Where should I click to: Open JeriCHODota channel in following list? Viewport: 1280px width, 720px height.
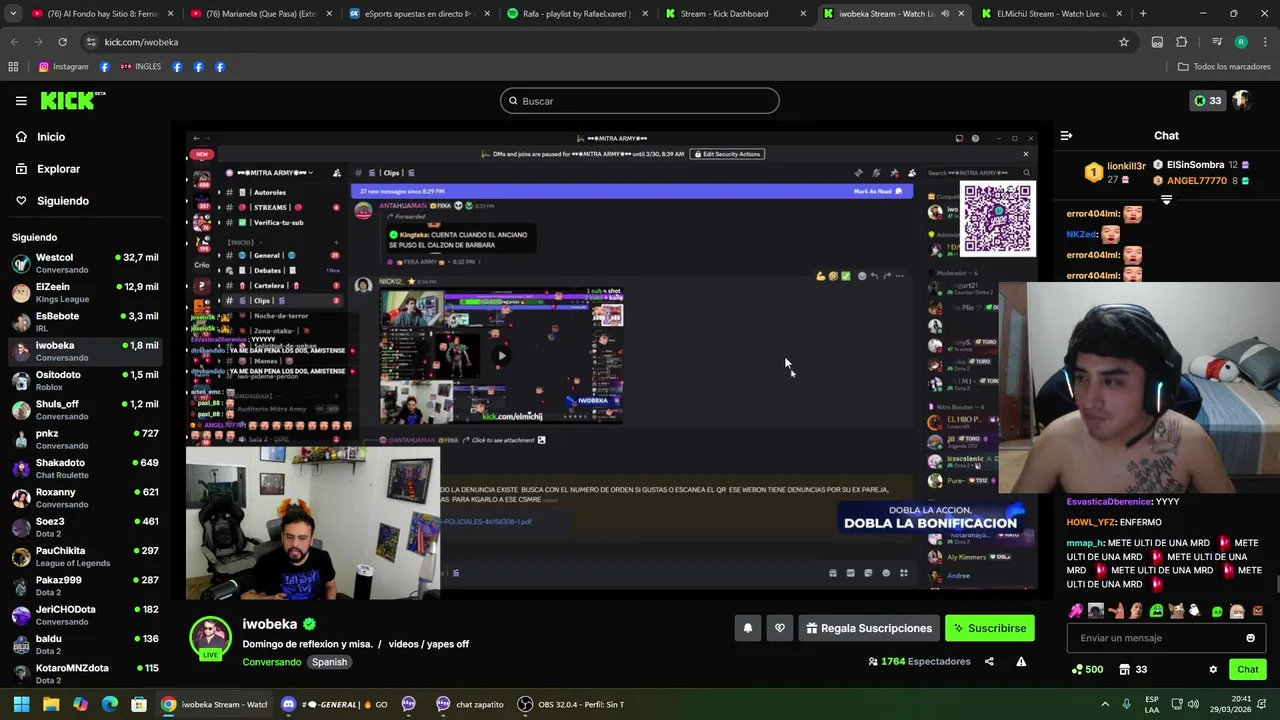tap(85, 615)
